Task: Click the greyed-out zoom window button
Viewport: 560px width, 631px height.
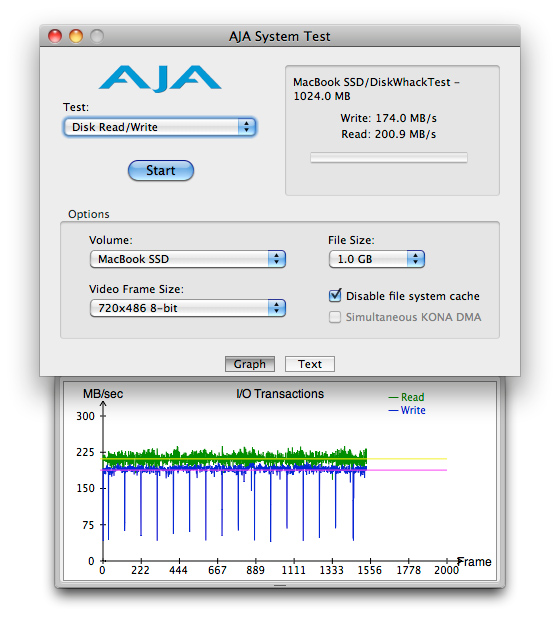Action: (97, 36)
